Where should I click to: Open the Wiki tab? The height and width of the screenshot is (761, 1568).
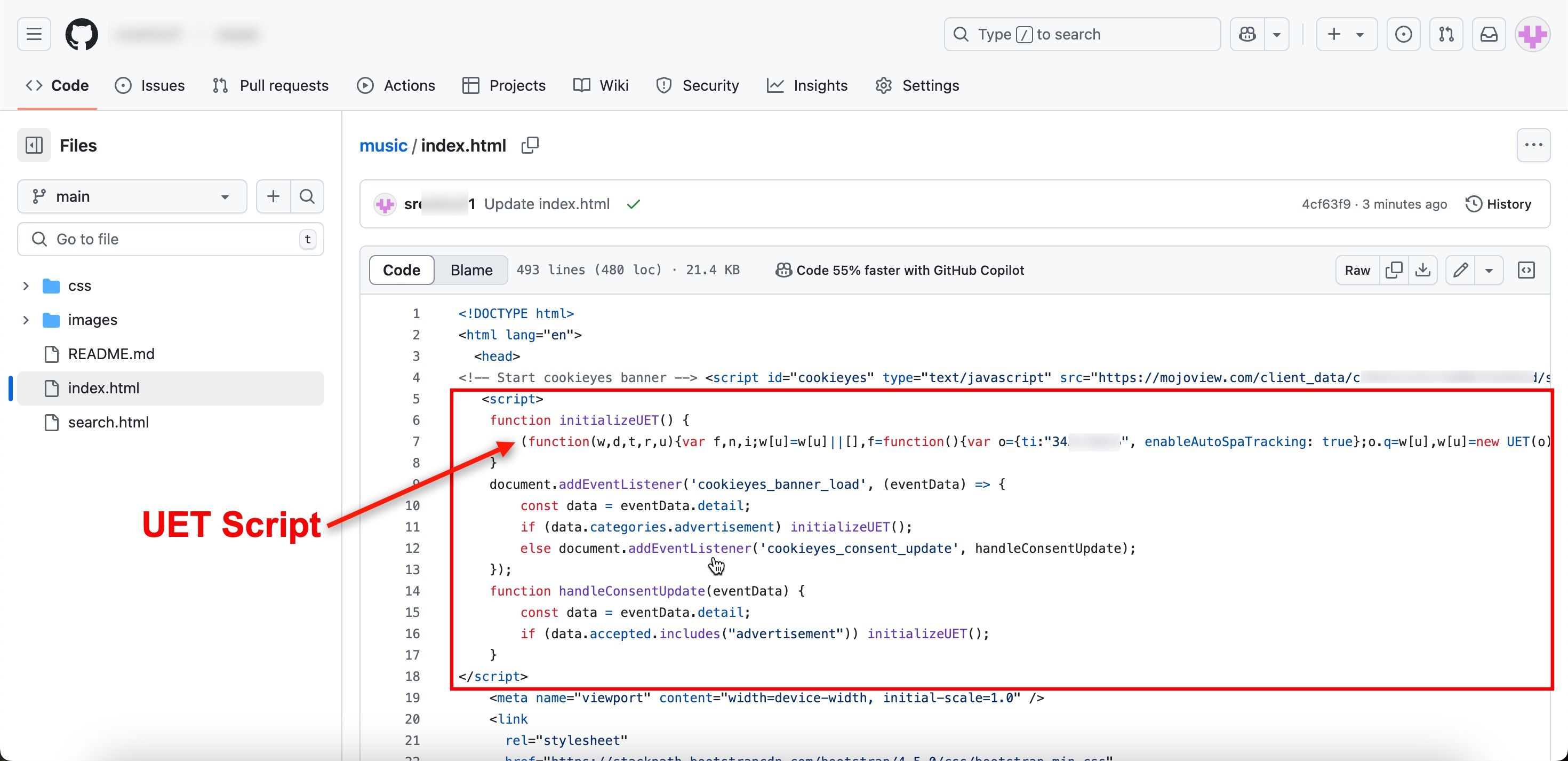[x=601, y=85]
